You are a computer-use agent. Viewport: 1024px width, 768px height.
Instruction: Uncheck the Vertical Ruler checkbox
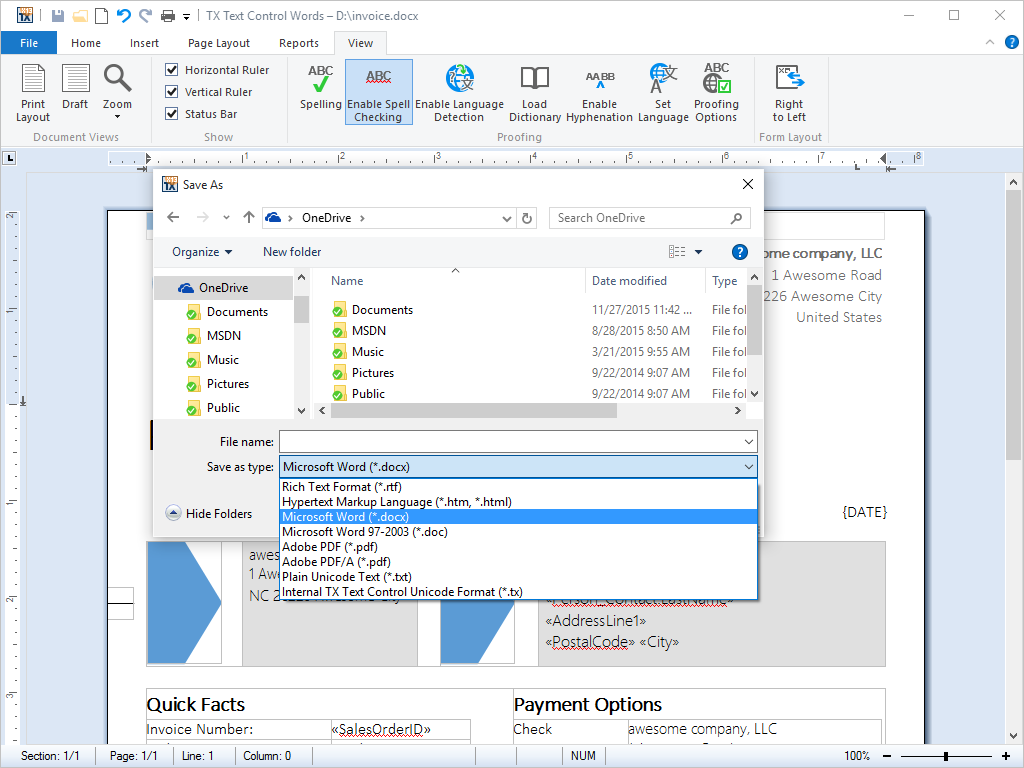(172, 92)
